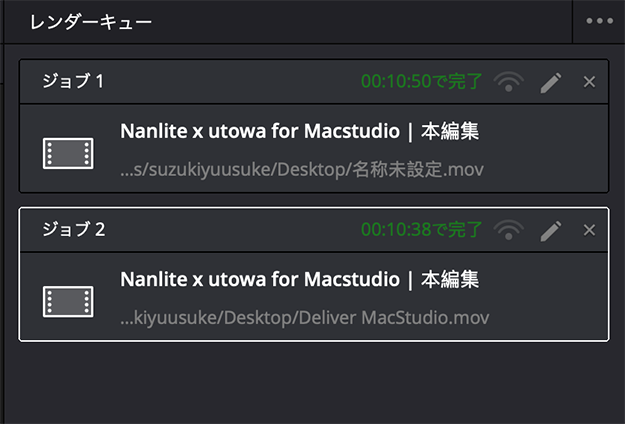Select the ジョブ 1 header label
The image size is (625, 424).
[x=72, y=82]
